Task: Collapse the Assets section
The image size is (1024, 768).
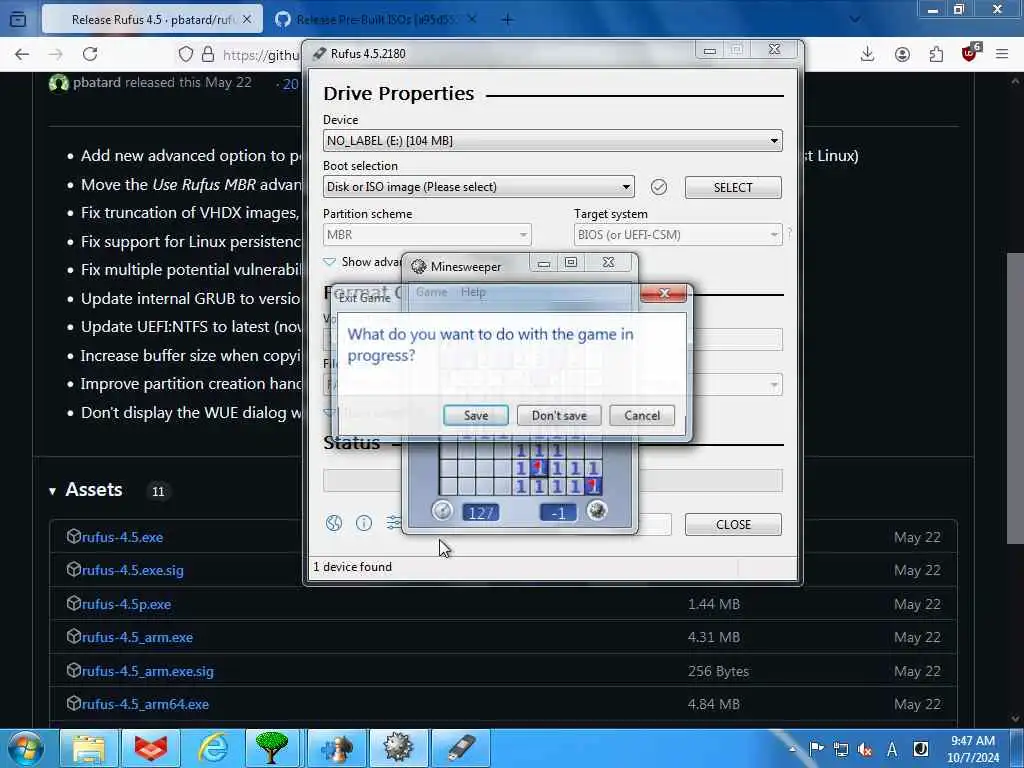Action: [52, 490]
